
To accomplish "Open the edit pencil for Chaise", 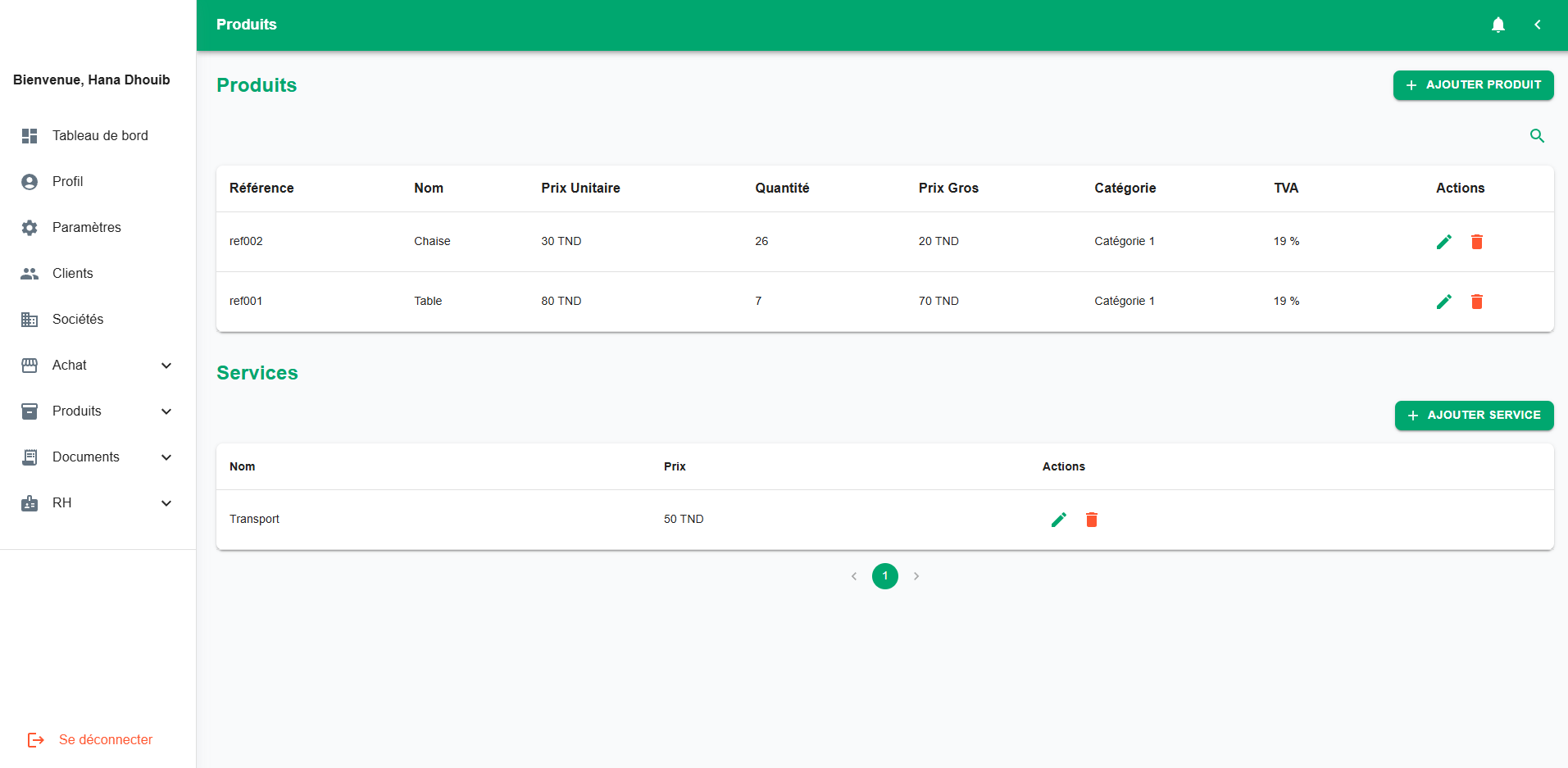I will point(1444,242).
